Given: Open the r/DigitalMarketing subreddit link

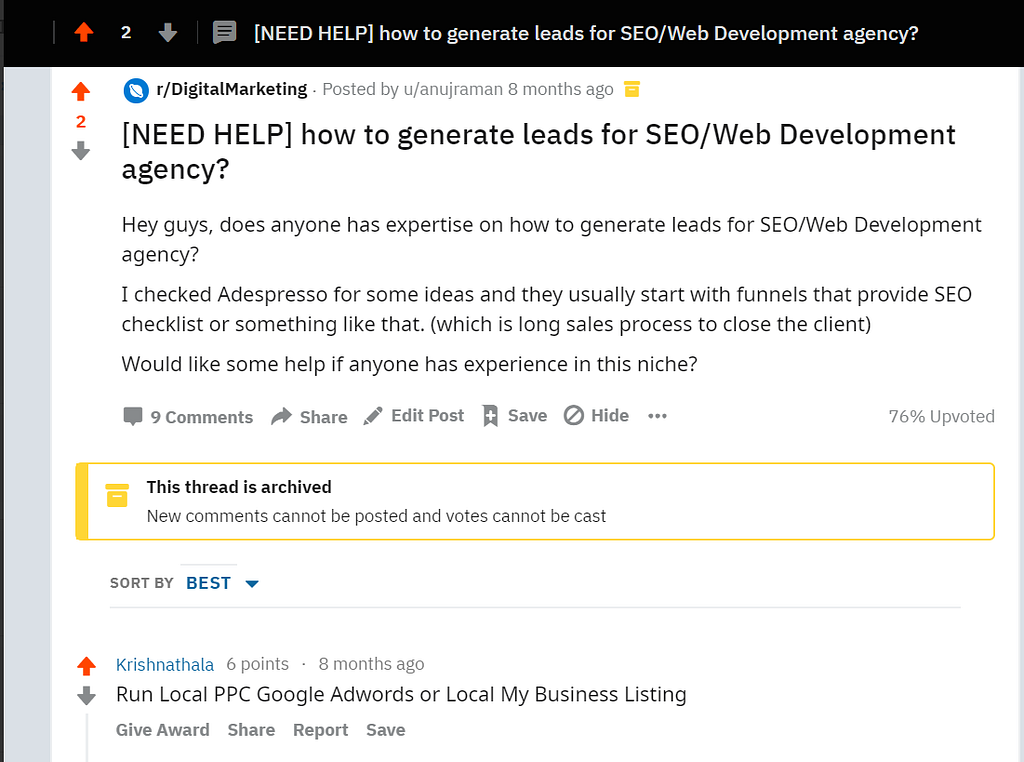Looking at the screenshot, I should [231, 89].
